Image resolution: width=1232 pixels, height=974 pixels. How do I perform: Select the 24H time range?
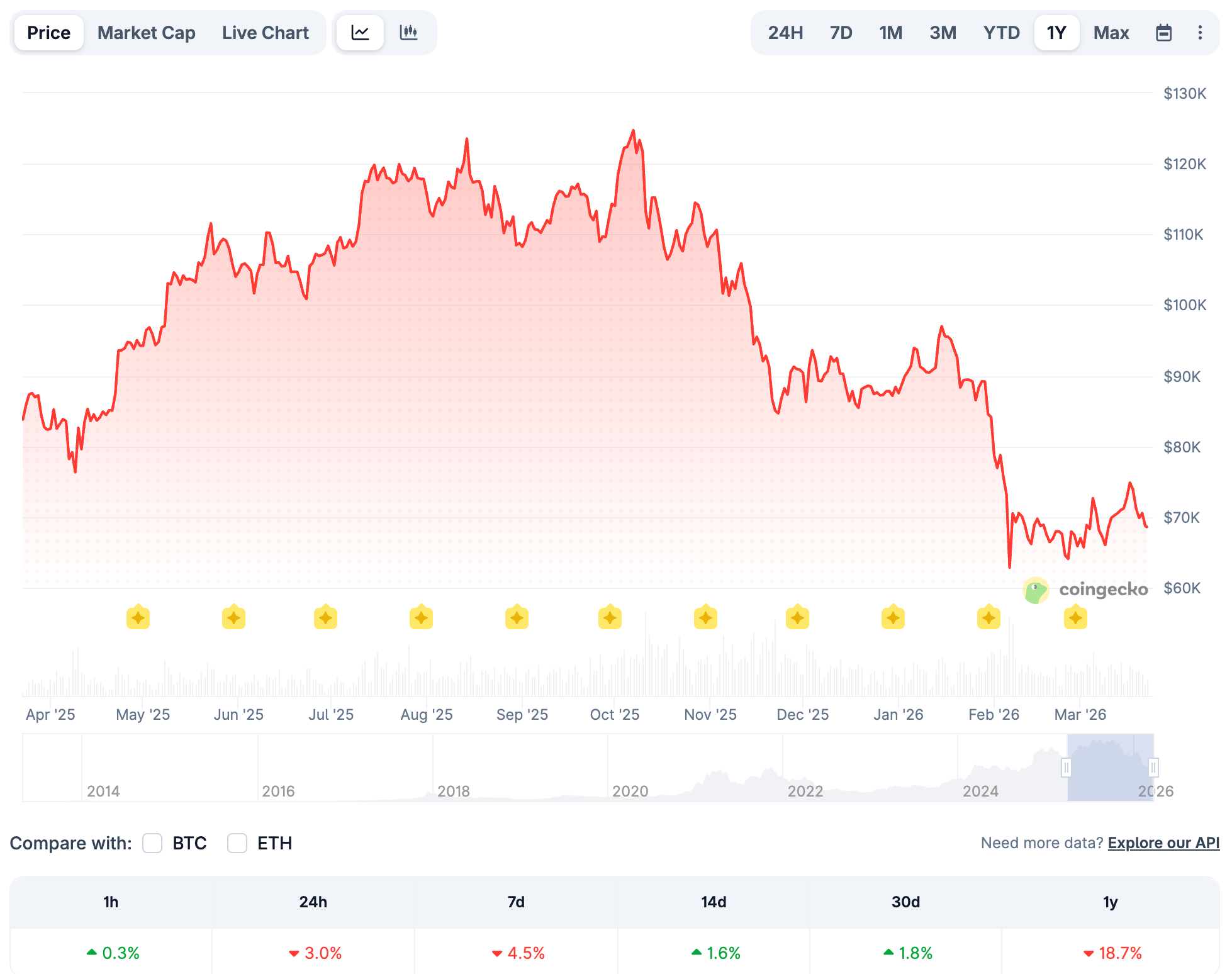coord(785,33)
